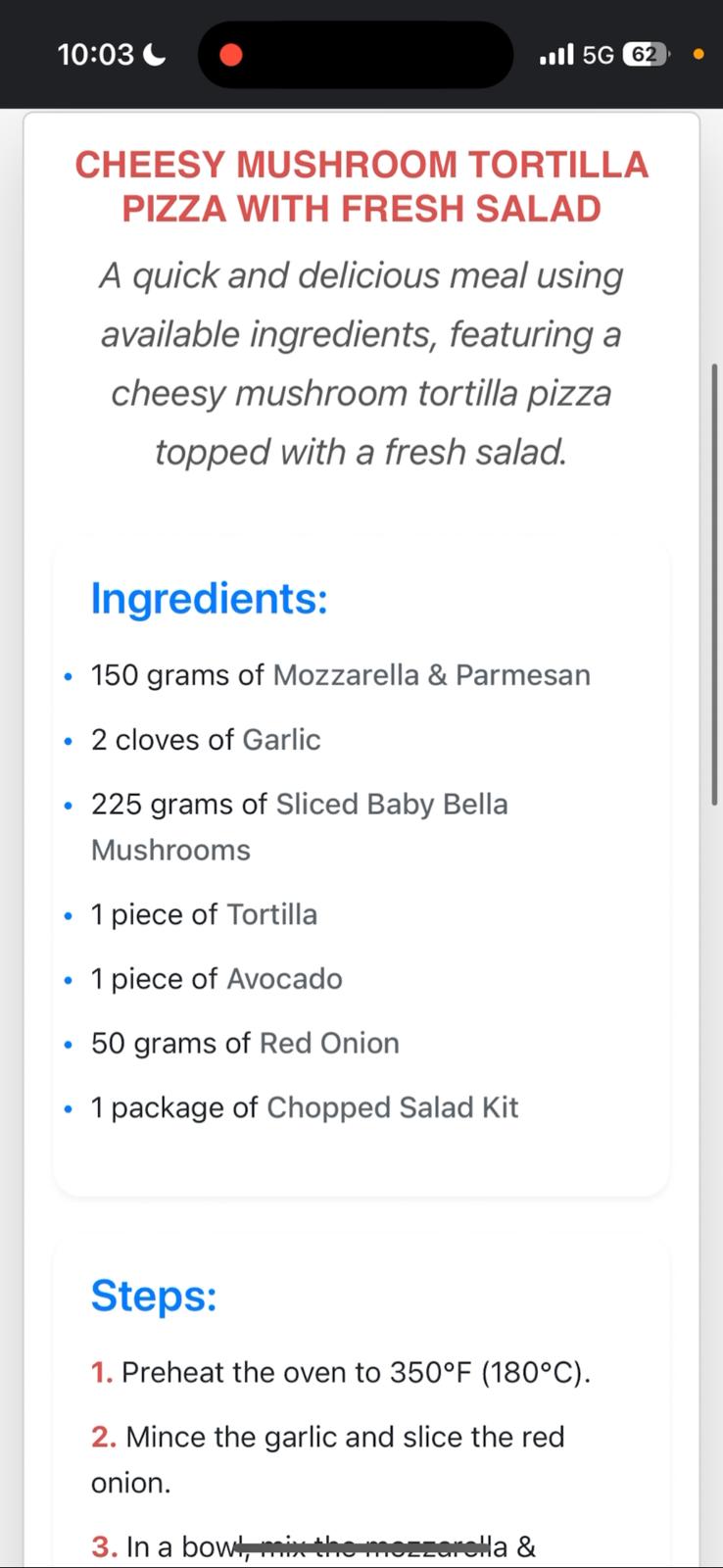The image size is (723, 1568).
Task: Tap the 10:03 clock in status bar
Action: [x=96, y=54]
